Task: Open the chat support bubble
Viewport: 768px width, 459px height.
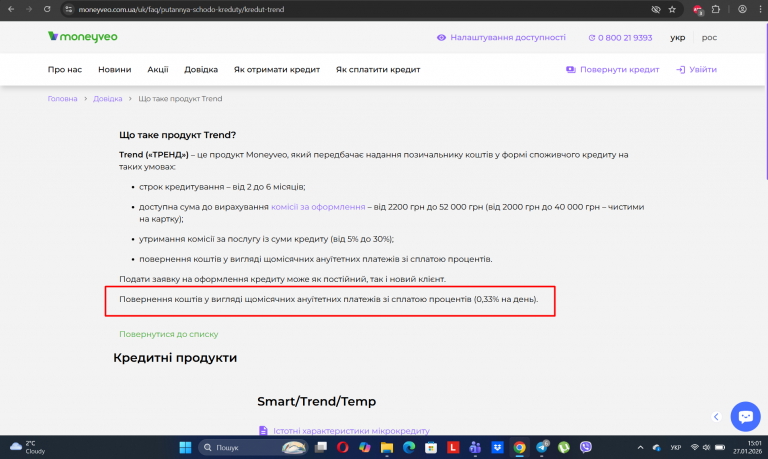Action: pyautogui.click(x=745, y=416)
